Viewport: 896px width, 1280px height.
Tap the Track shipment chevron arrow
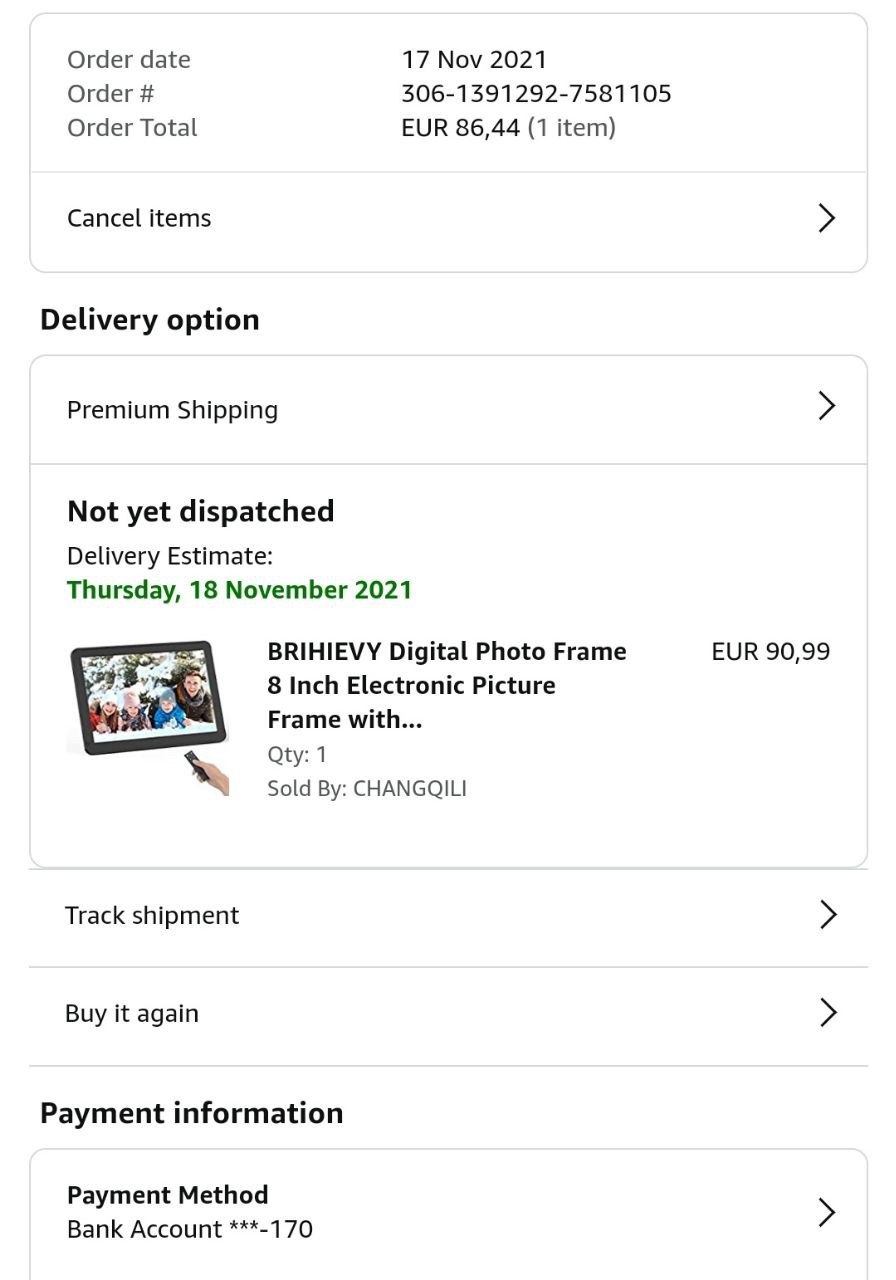[827, 914]
